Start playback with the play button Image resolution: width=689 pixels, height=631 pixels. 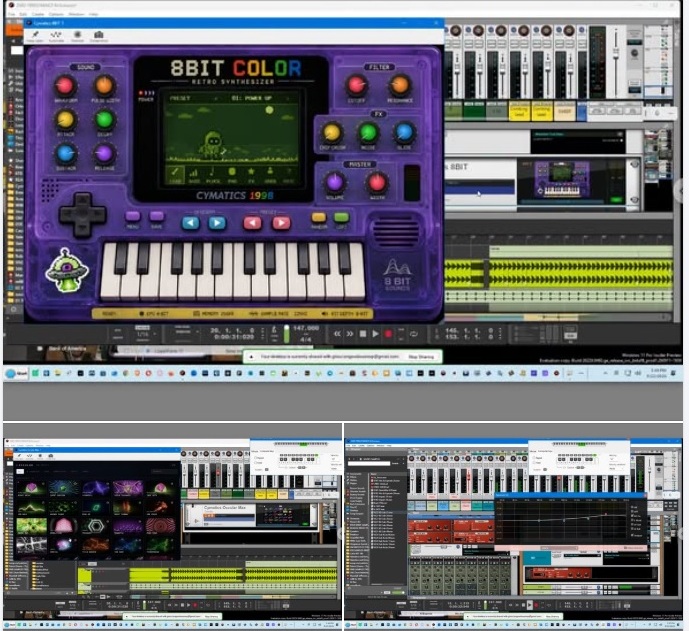tap(375, 334)
